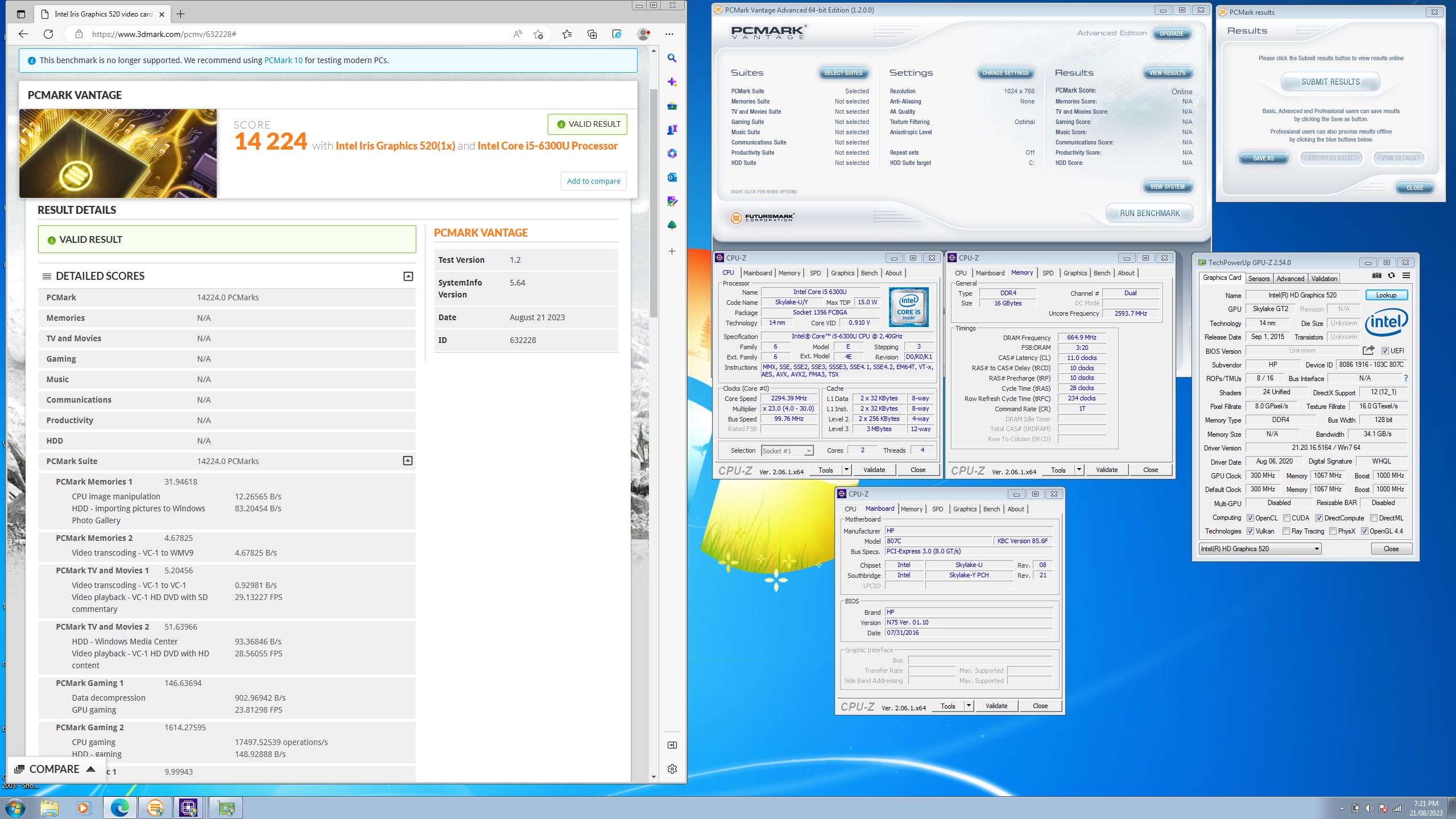Image resolution: width=1456 pixels, height=819 pixels.
Task: Click the PCMark 10 link
Action: [283, 60]
